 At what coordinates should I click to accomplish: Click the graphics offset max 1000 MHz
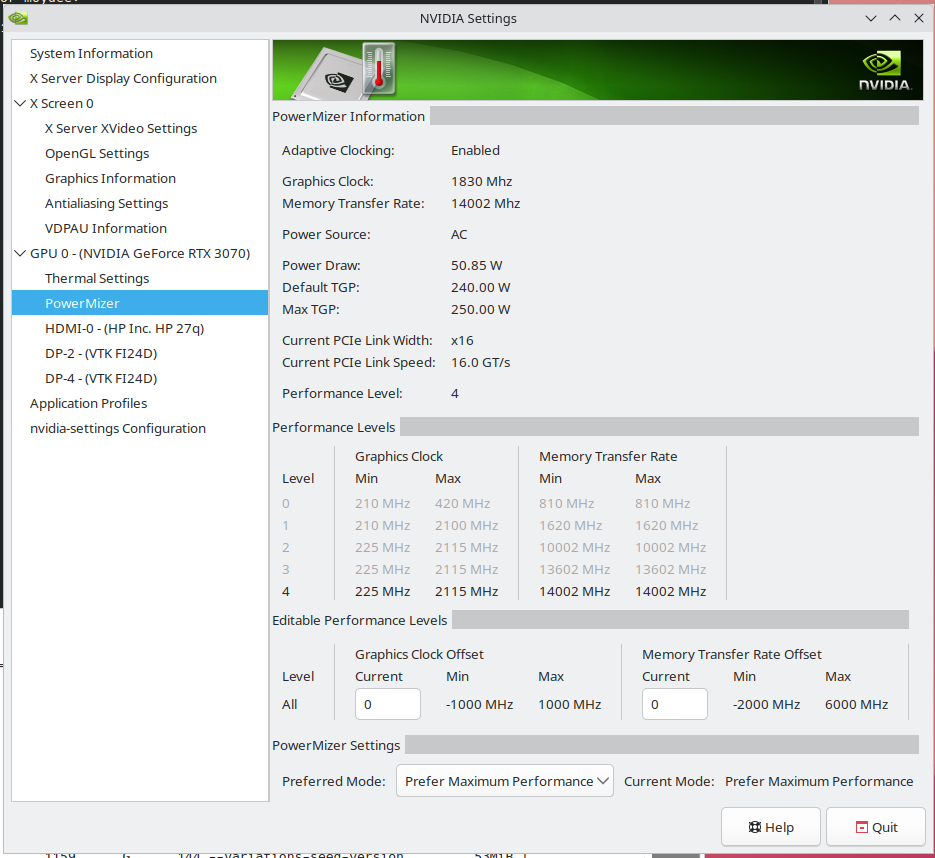(x=569, y=704)
